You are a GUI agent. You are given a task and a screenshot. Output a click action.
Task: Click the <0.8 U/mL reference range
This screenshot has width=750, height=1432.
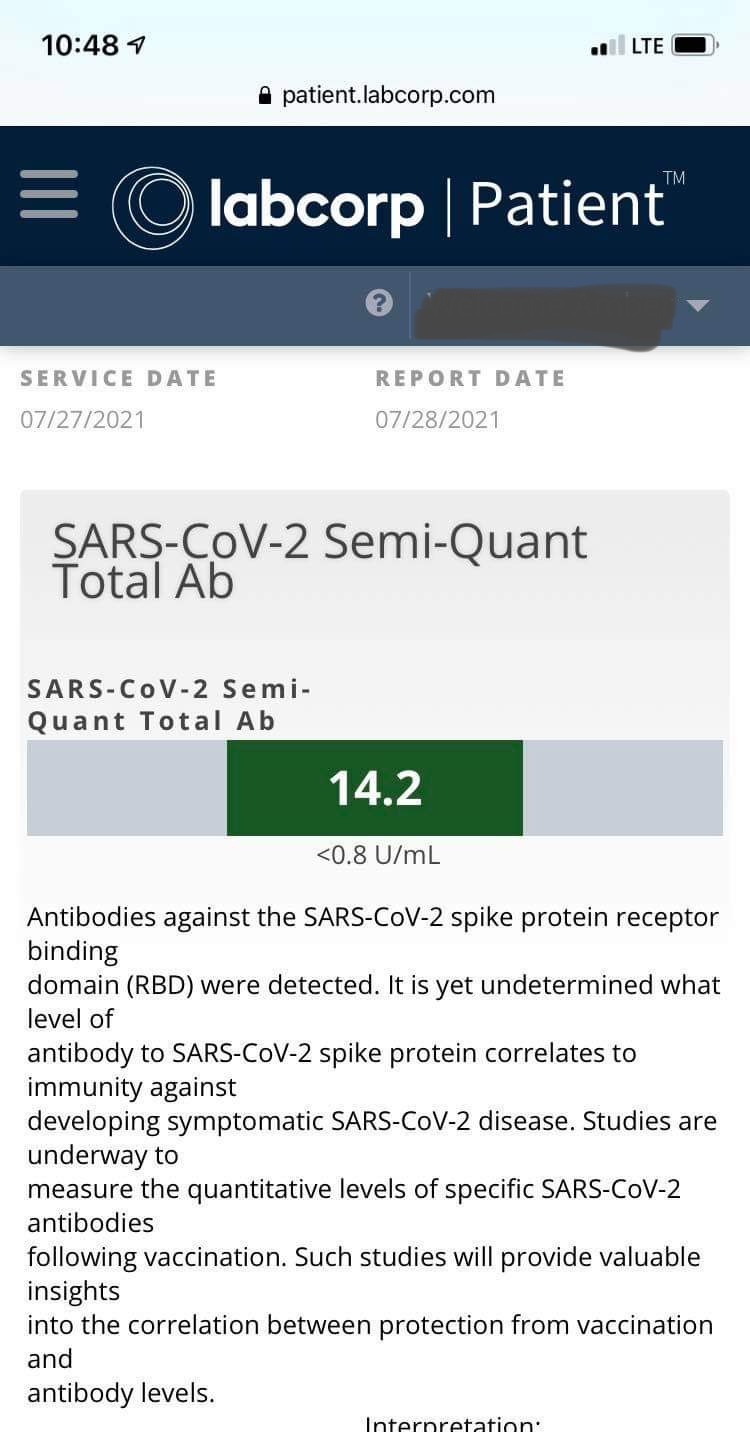pos(378,855)
